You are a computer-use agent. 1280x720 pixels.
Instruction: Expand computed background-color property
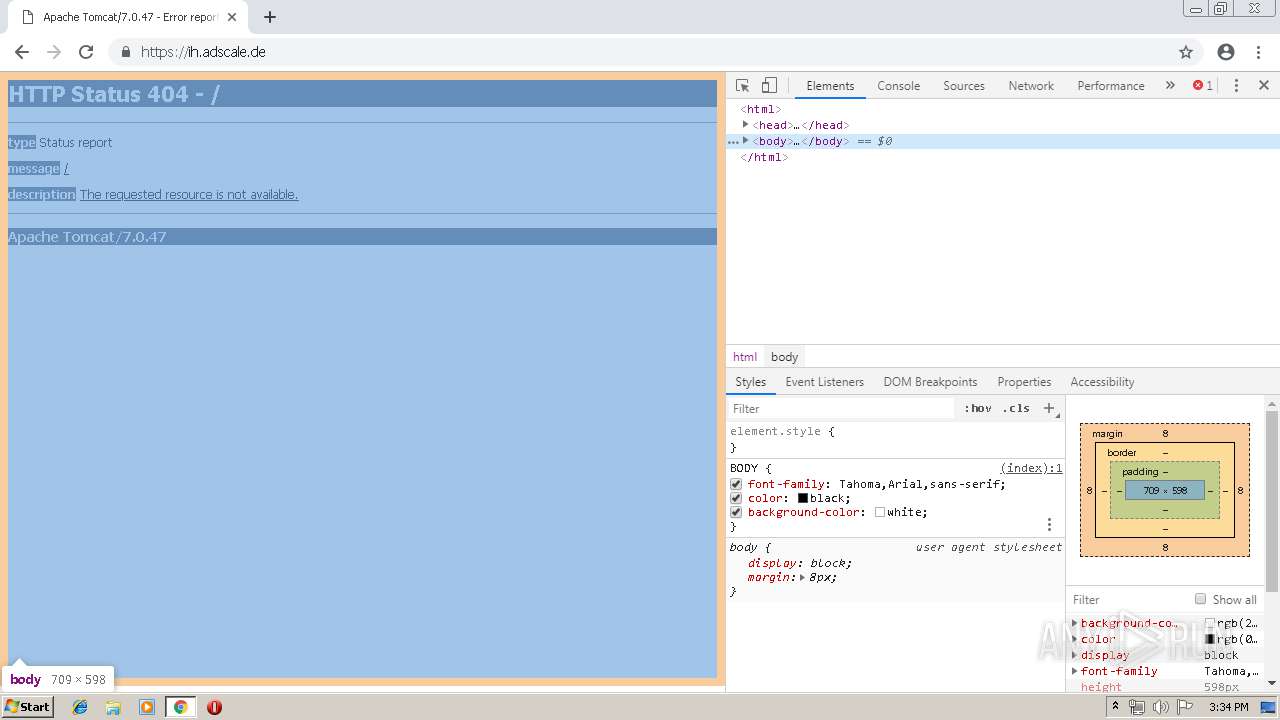[x=1075, y=623]
